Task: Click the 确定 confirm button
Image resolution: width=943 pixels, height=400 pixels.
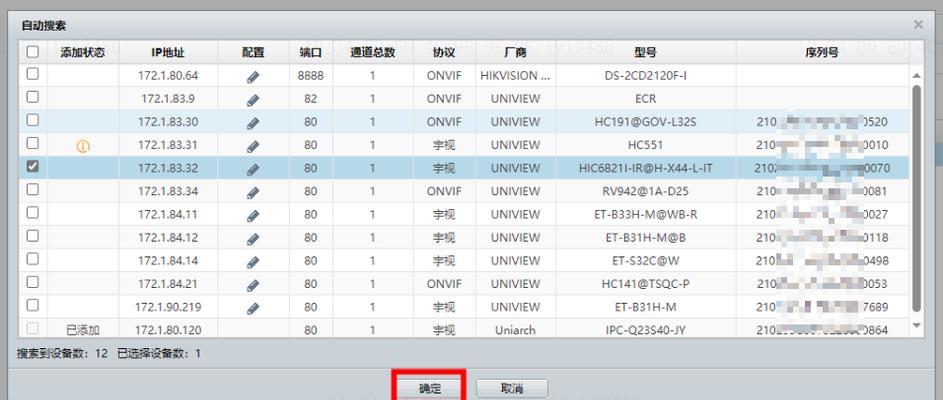Action: (x=429, y=389)
